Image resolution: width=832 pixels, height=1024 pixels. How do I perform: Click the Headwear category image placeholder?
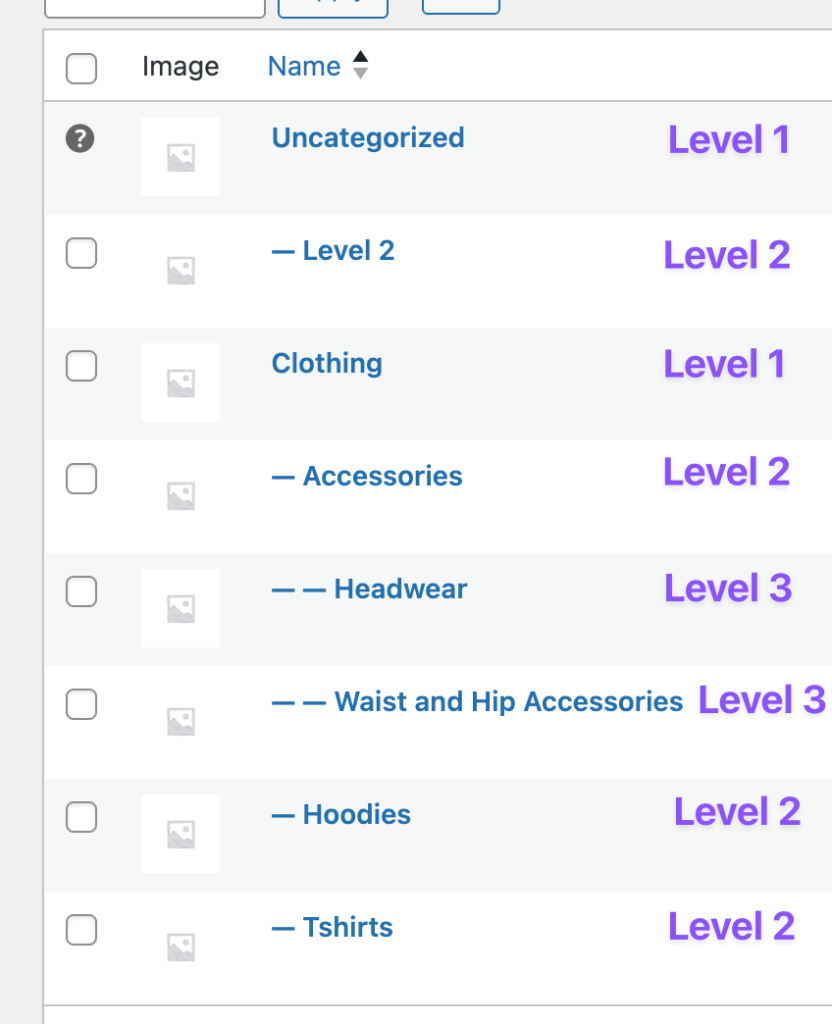(180, 608)
